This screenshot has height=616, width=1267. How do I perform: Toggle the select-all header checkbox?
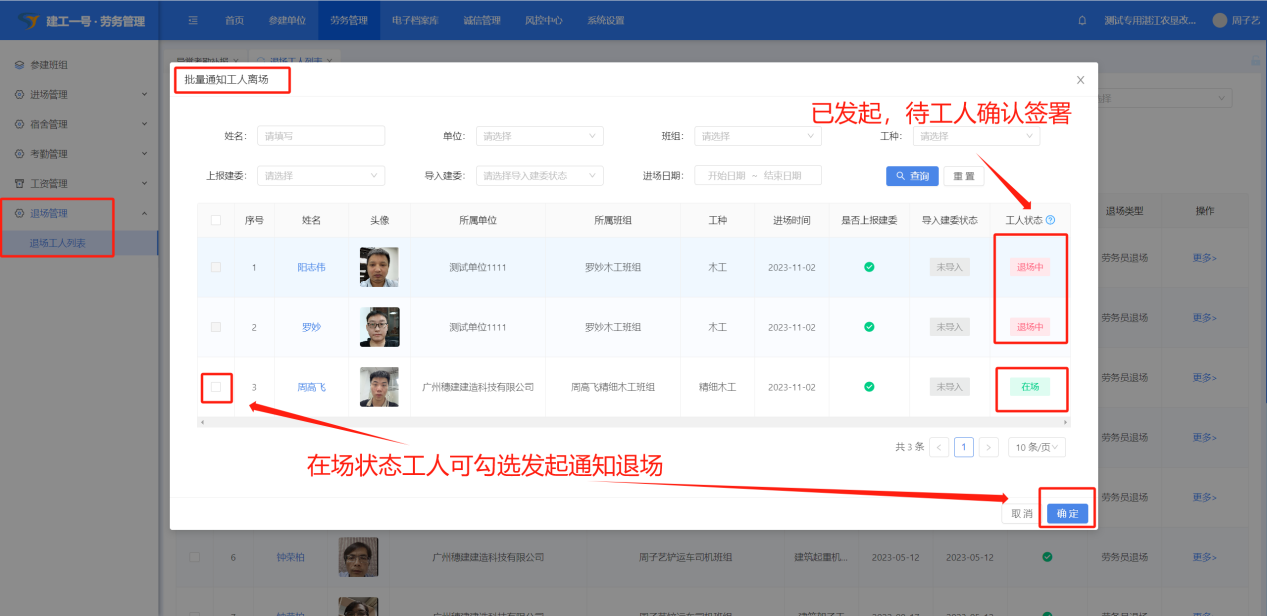pyautogui.click(x=216, y=220)
